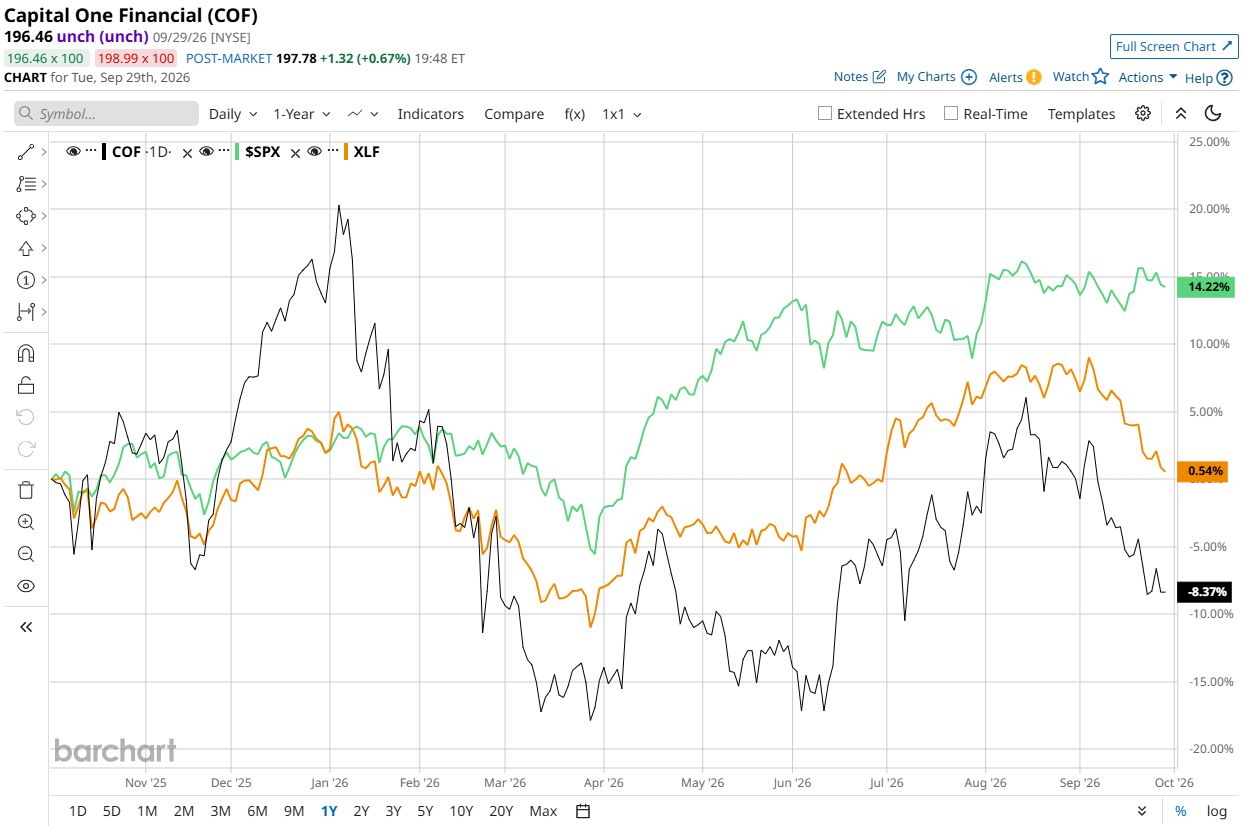Screen dimensions: 1255x835
Task: Open the Daily frequency dropdown
Action: coord(233,114)
